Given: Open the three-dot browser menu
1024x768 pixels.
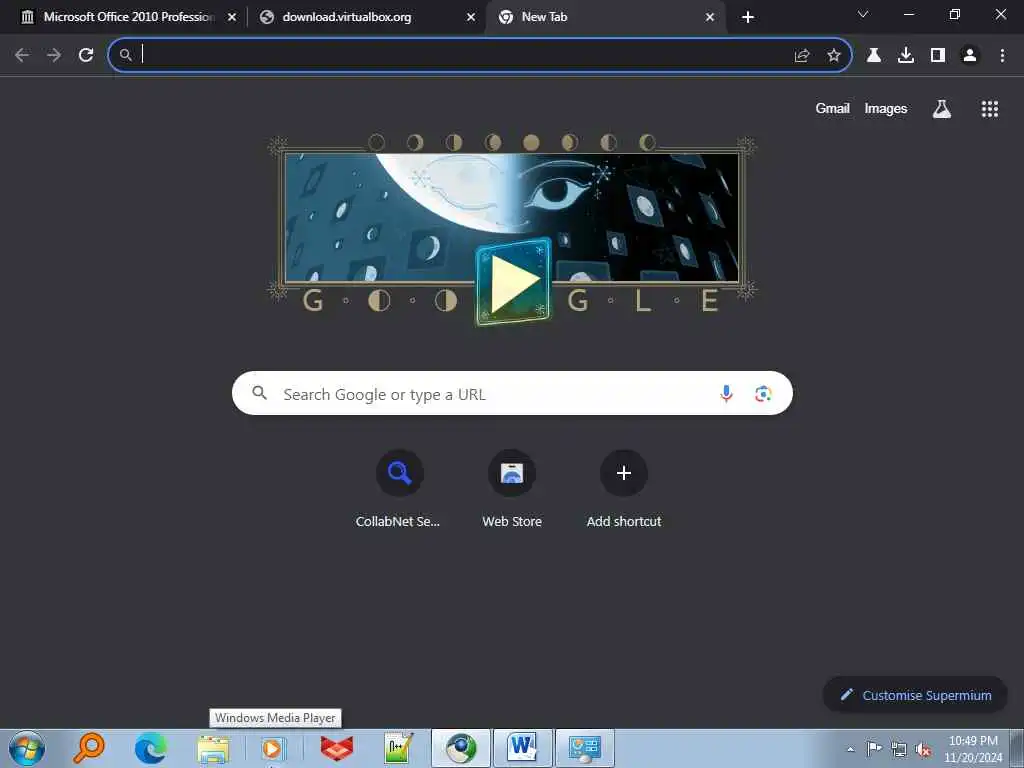Looking at the screenshot, I should coord(1002,55).
